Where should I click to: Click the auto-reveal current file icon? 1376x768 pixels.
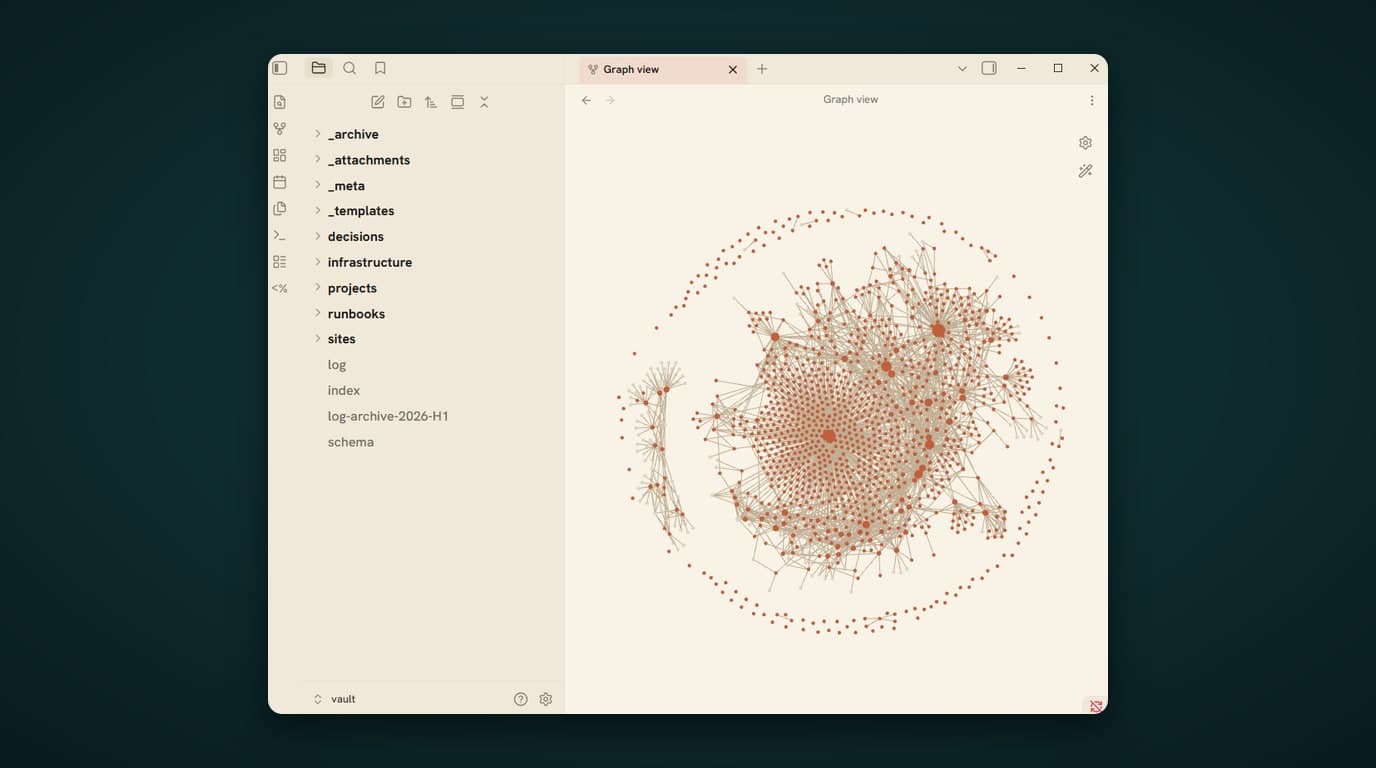457,102
